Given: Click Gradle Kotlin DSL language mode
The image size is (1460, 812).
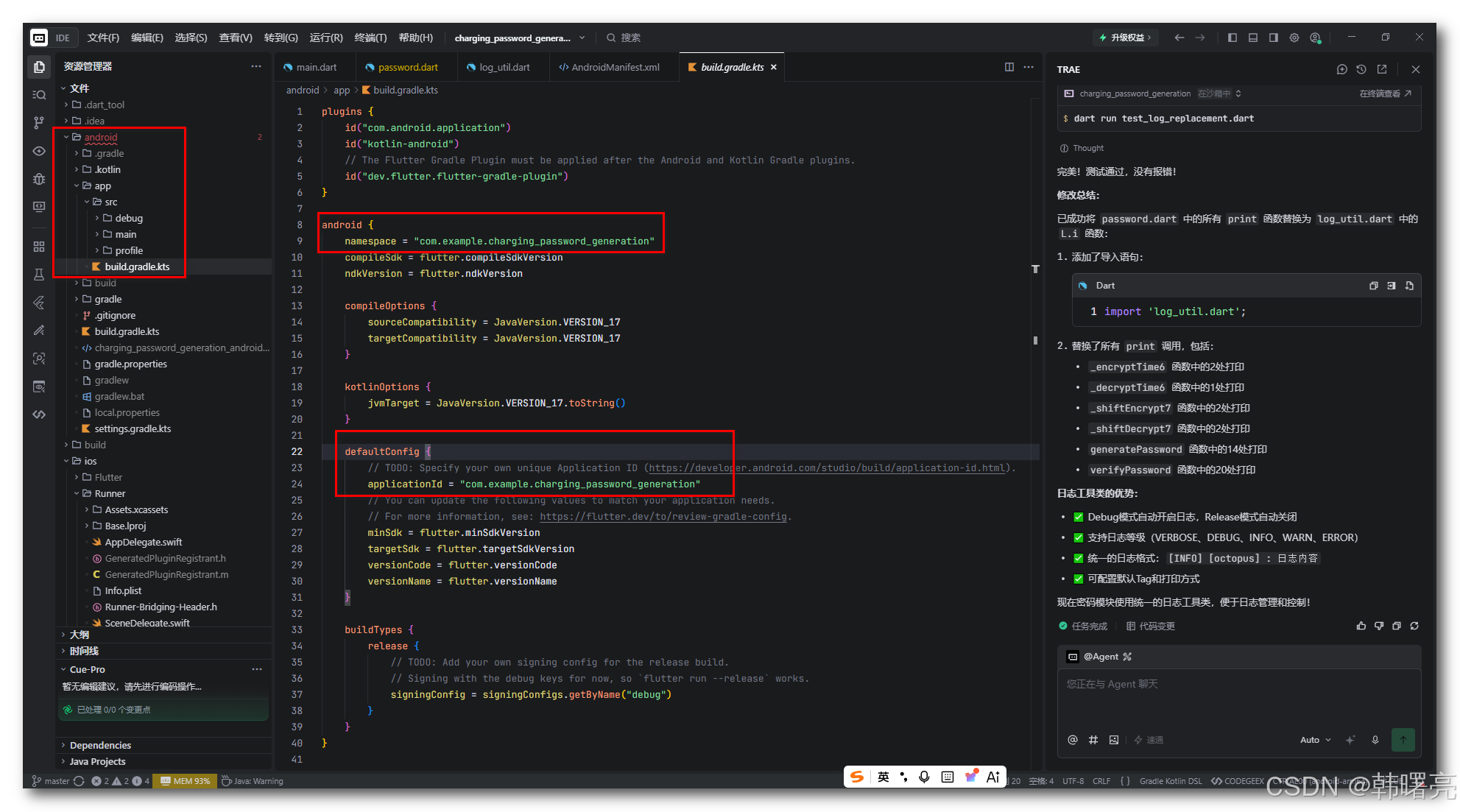Looking at the screenshot, I should (x=1170, y=781).
